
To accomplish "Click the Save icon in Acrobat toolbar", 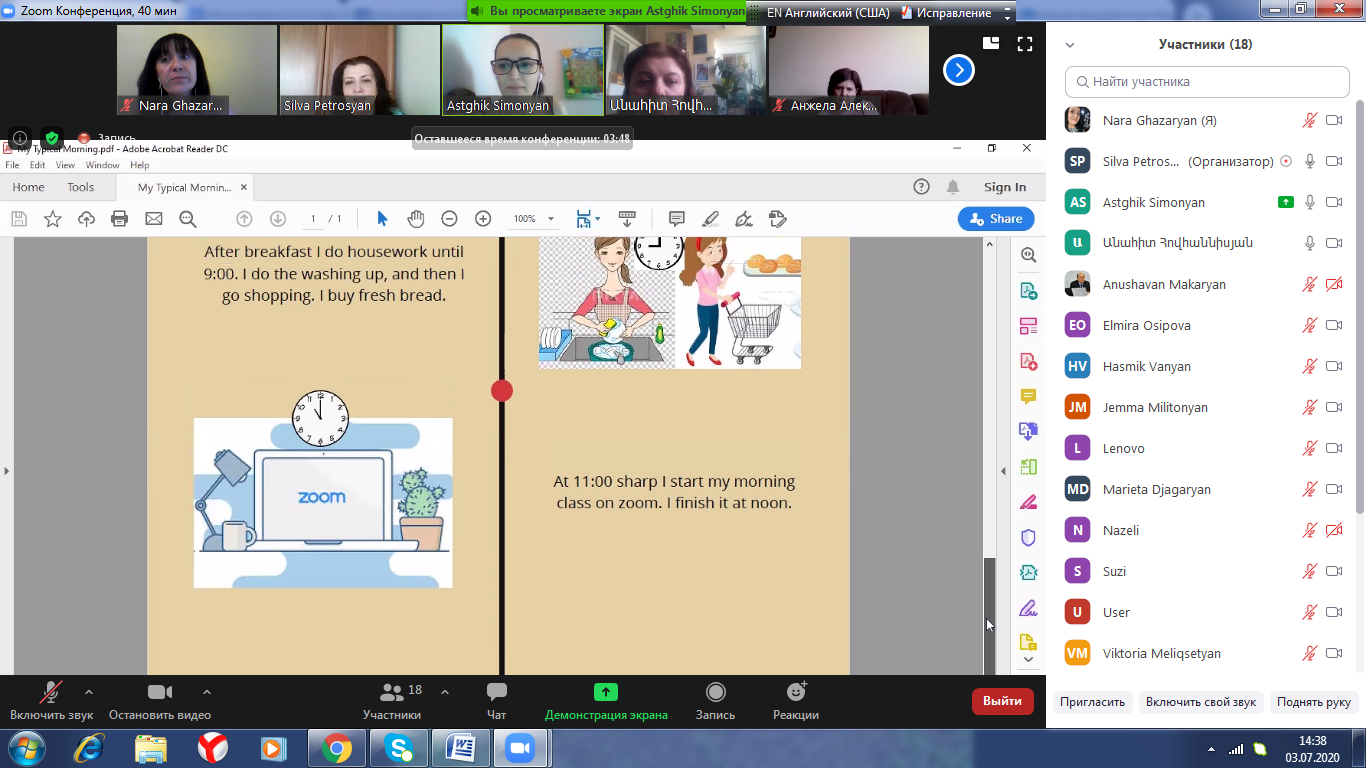I will [18, 219].
